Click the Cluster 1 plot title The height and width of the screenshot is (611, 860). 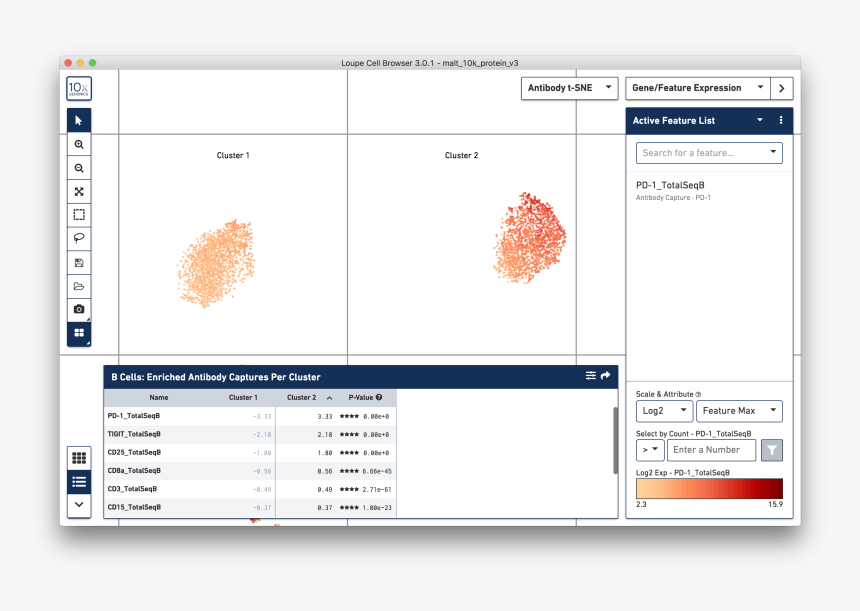(x=233, y=155)
